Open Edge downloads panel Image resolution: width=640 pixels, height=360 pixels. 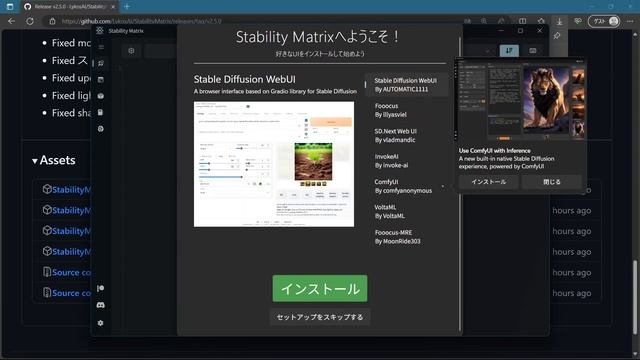(559, 21)
